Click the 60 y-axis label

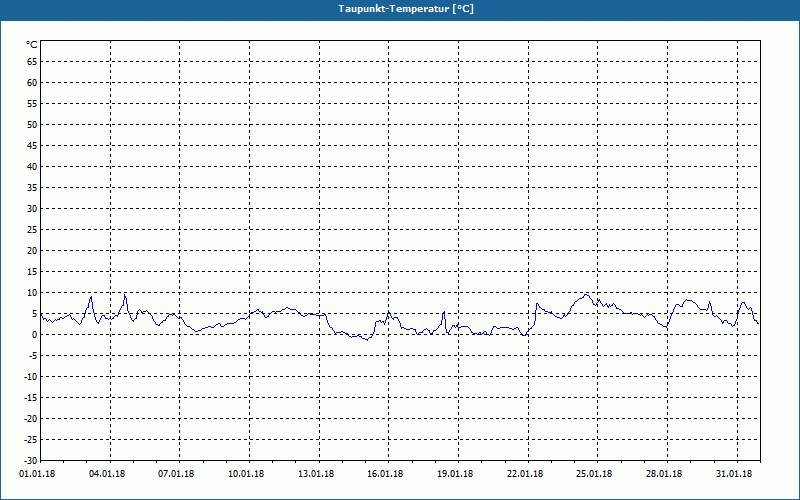[x=32, y=83]
